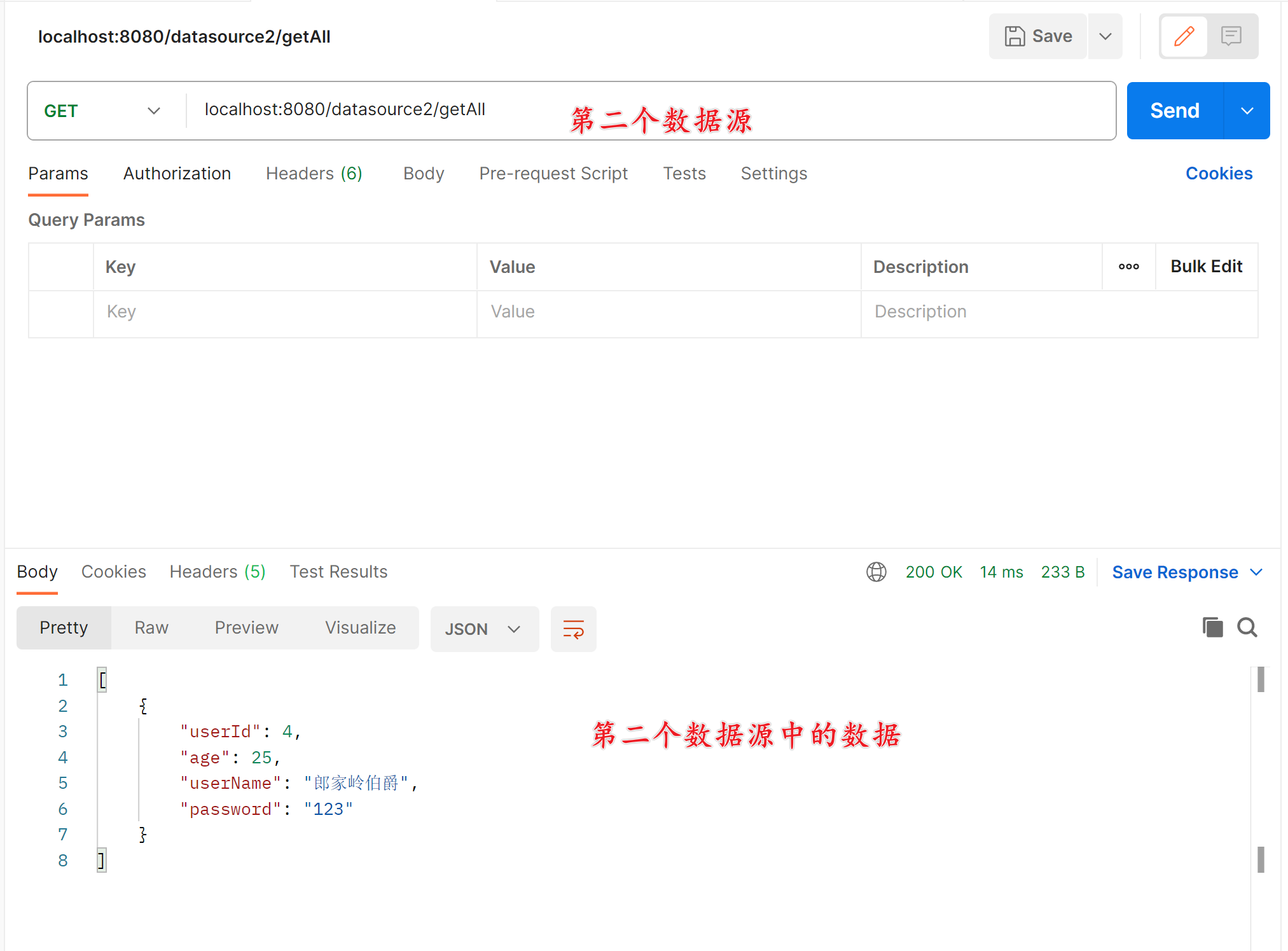This screenshot has height=951, width=1288.
Task: Select the Pretty view
Action: (64, 628)
